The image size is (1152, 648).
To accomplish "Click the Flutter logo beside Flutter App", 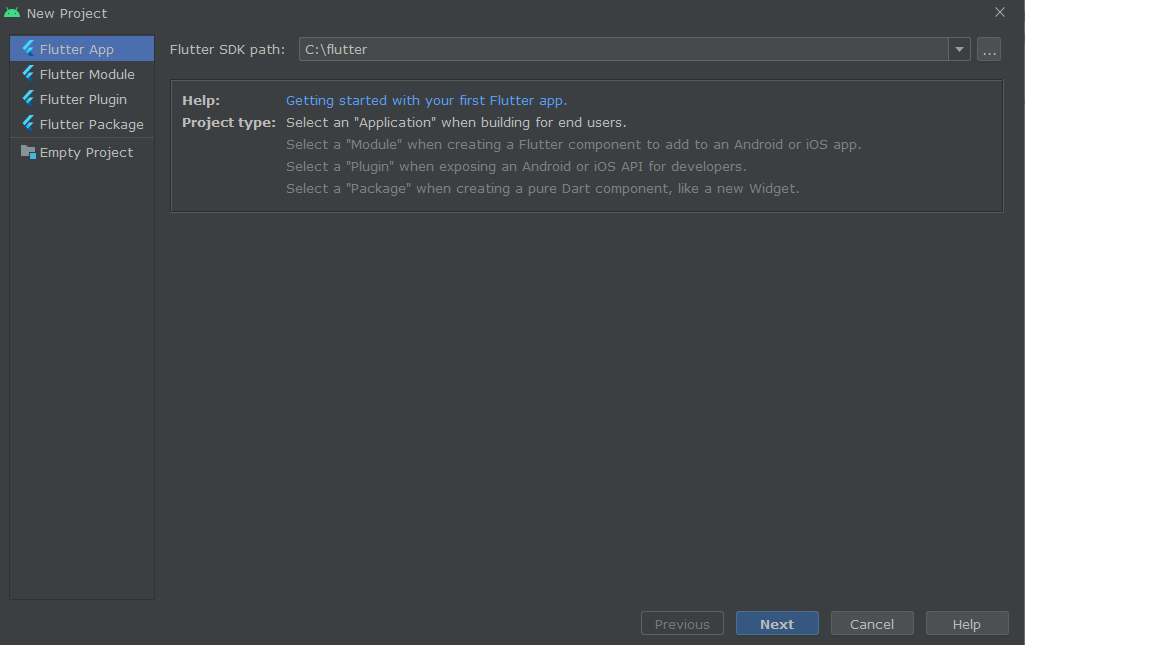I will (x=28, y=48).
